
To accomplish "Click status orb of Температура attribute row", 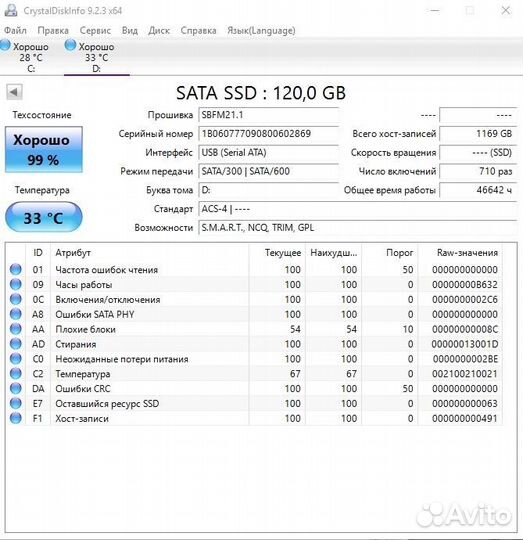I will pyautogui.click(x=15, y=373).
